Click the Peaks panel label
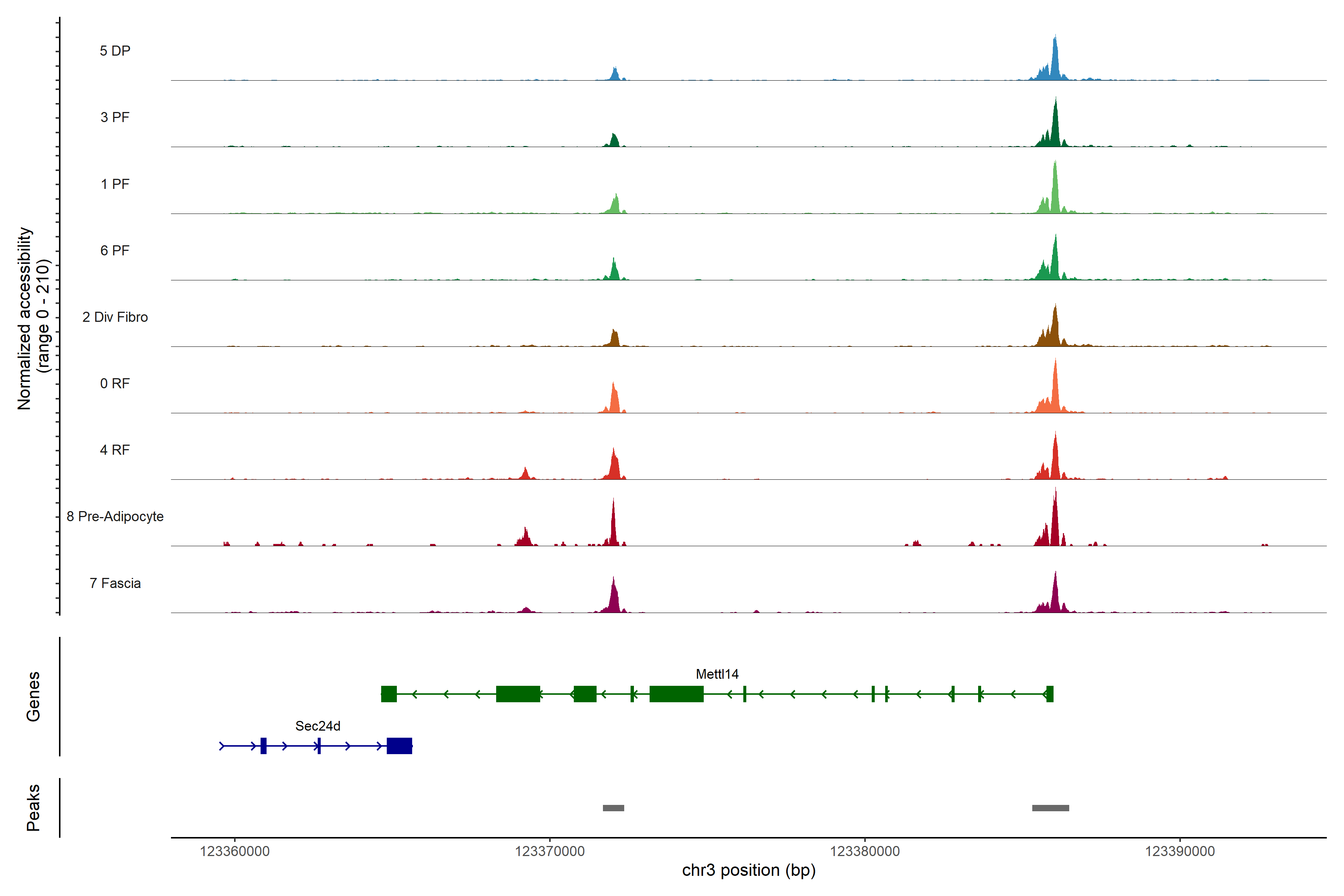Screen dimensions: 1344x896 33,807
